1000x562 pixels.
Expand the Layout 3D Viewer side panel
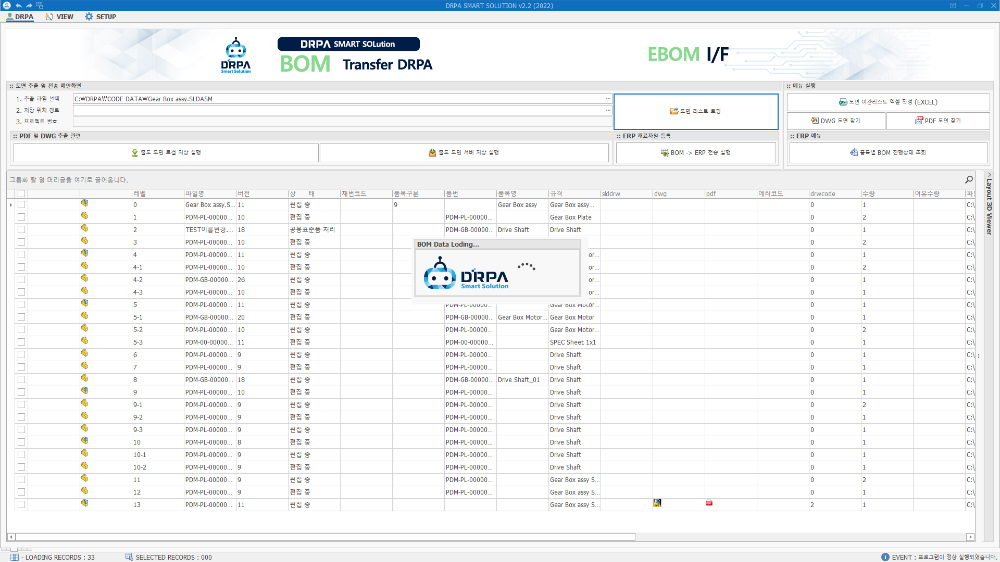point(989,204)
